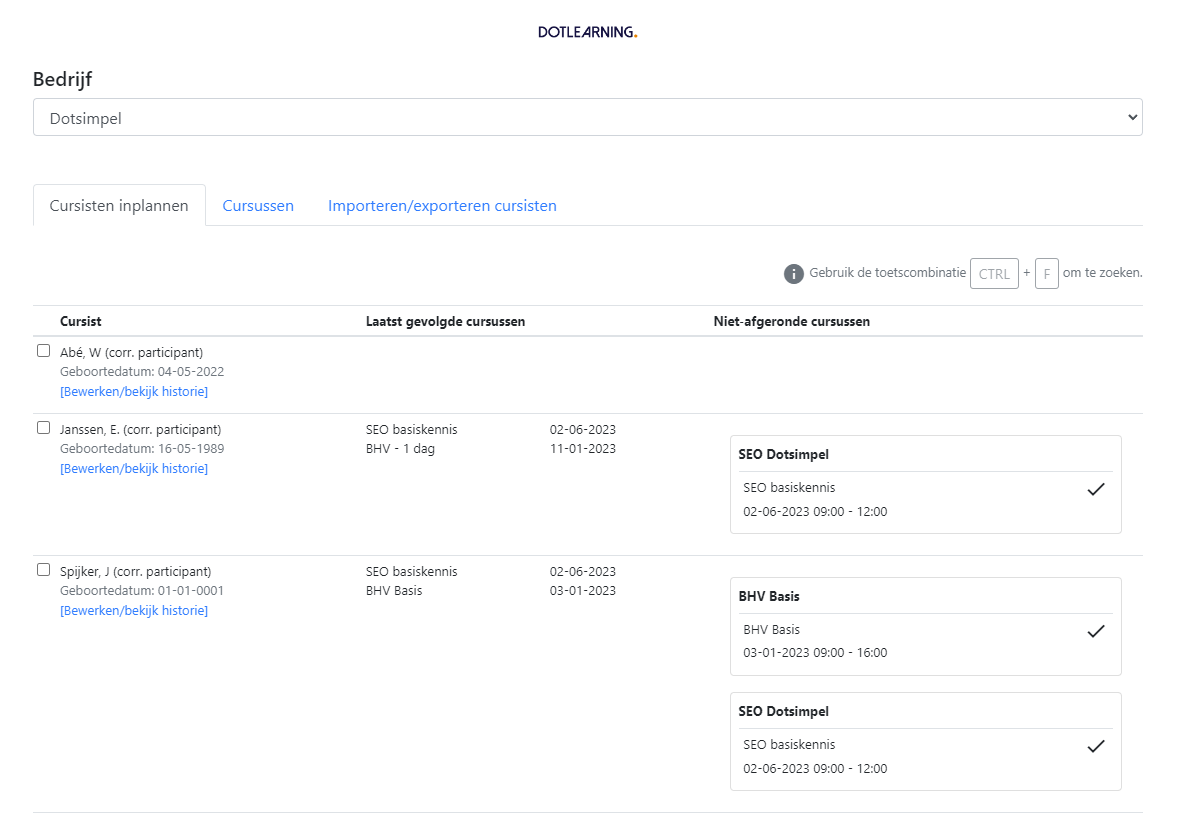
Task: Click the DOTLEARNING logo
Action: [x=587, y=32]
